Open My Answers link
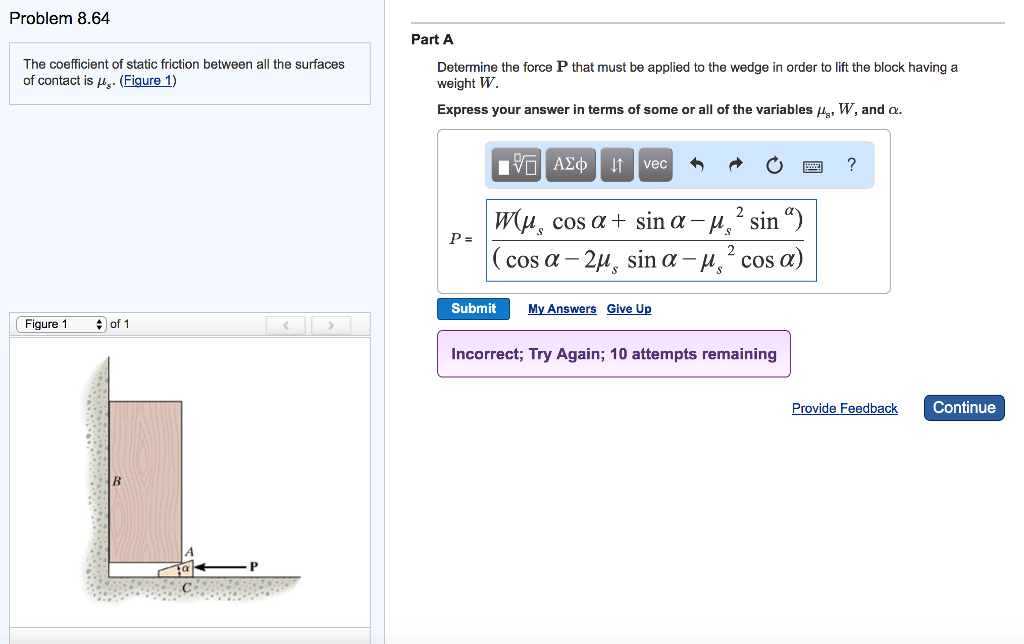 562,308
